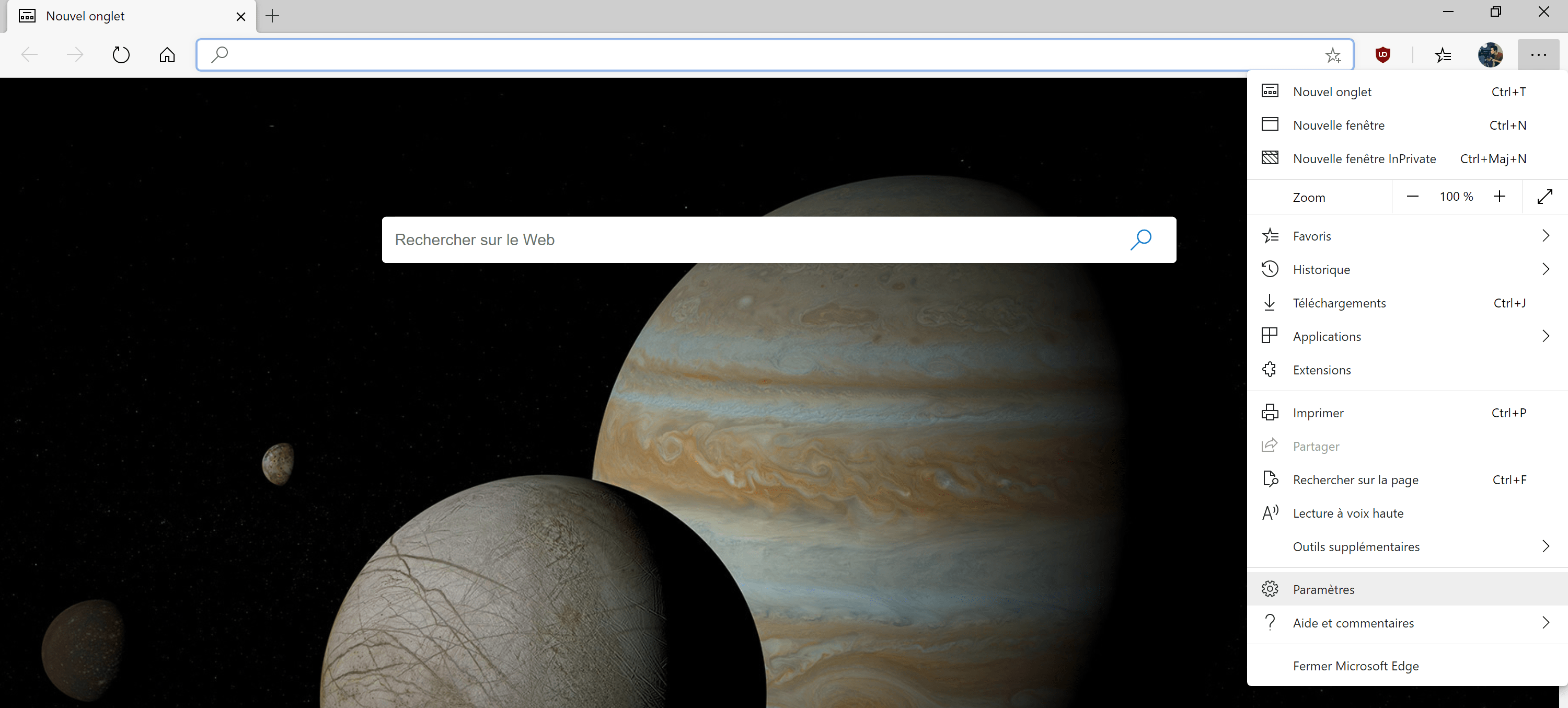Select Nouvel onglet in the menu

(1408, 92)
